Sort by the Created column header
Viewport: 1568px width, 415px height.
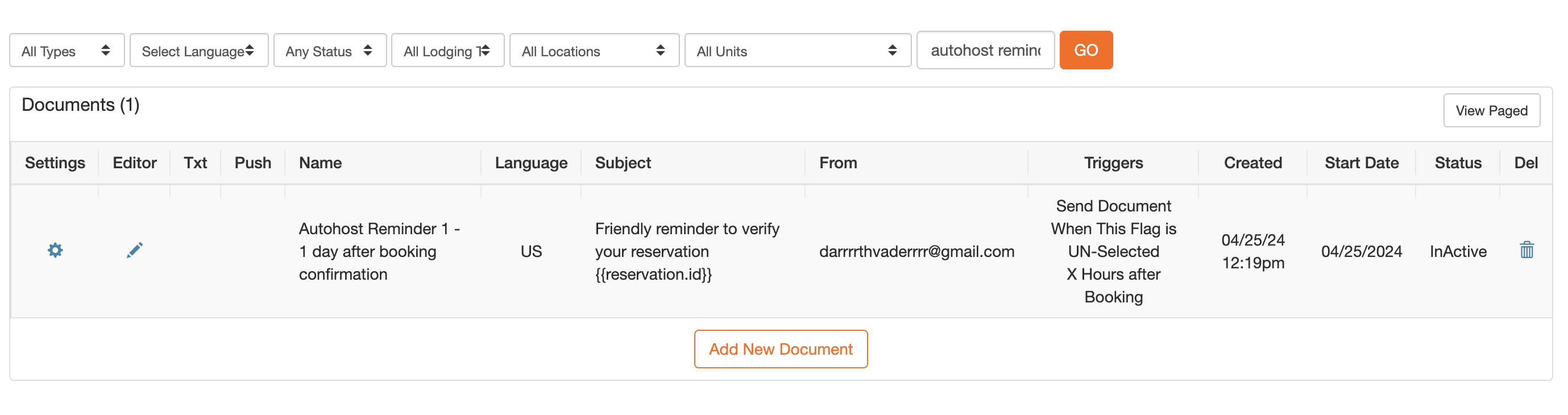tap(1252, 163)
